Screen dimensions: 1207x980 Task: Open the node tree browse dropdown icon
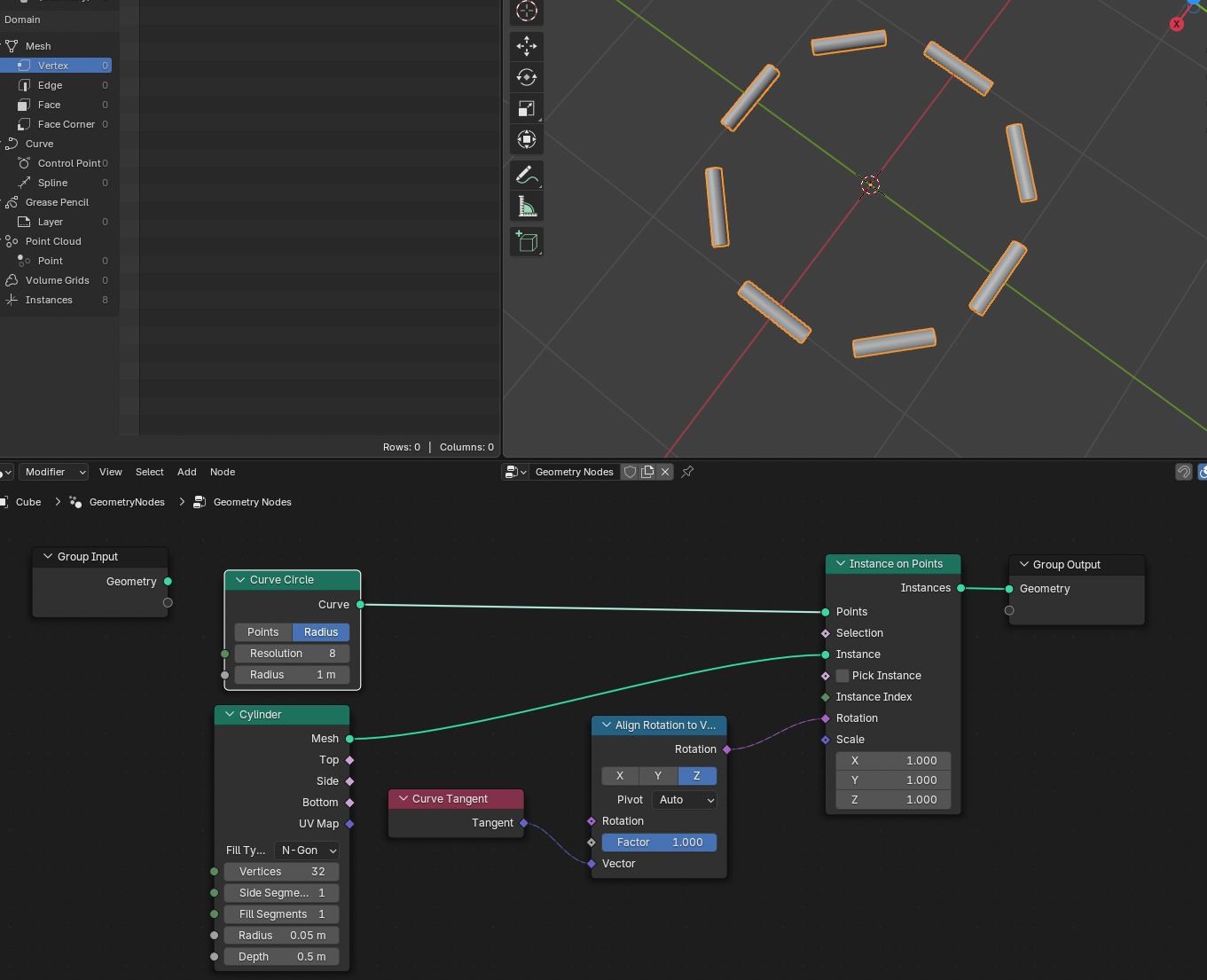click(516, 472)
